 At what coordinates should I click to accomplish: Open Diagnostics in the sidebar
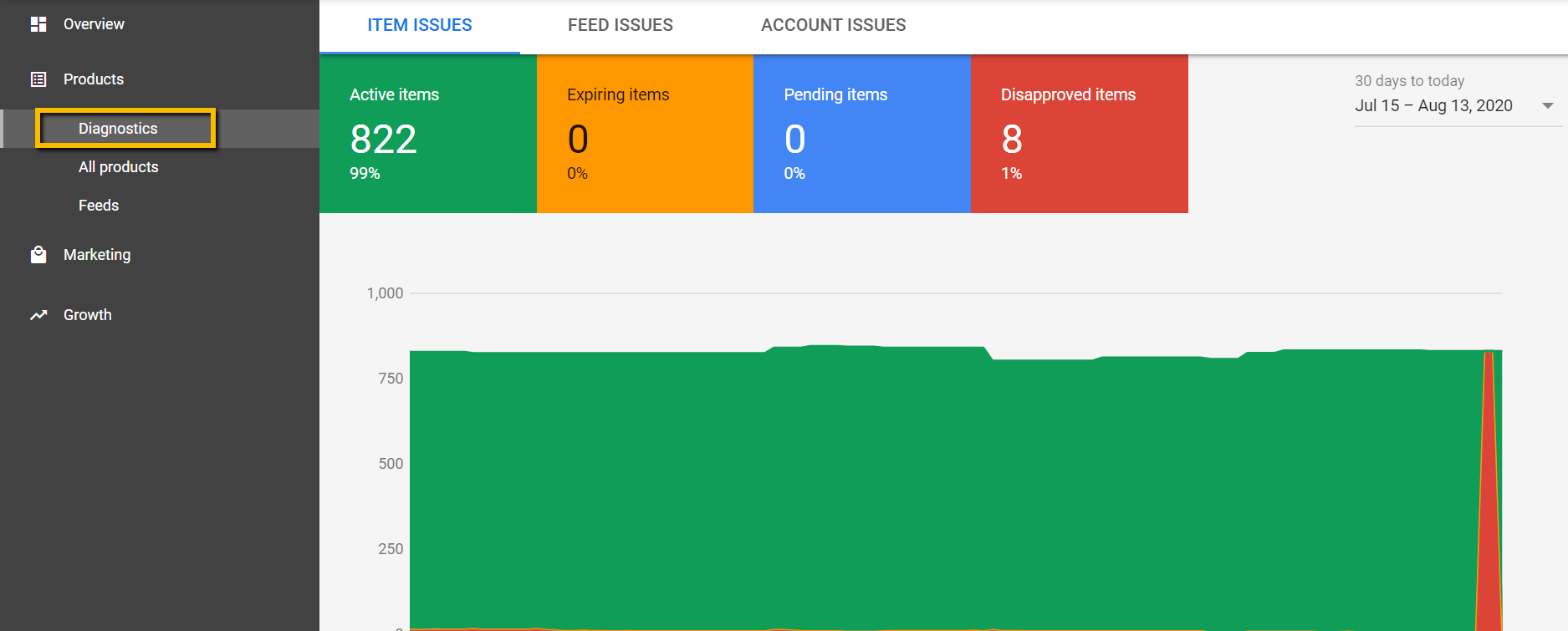(x=118, y=129)
